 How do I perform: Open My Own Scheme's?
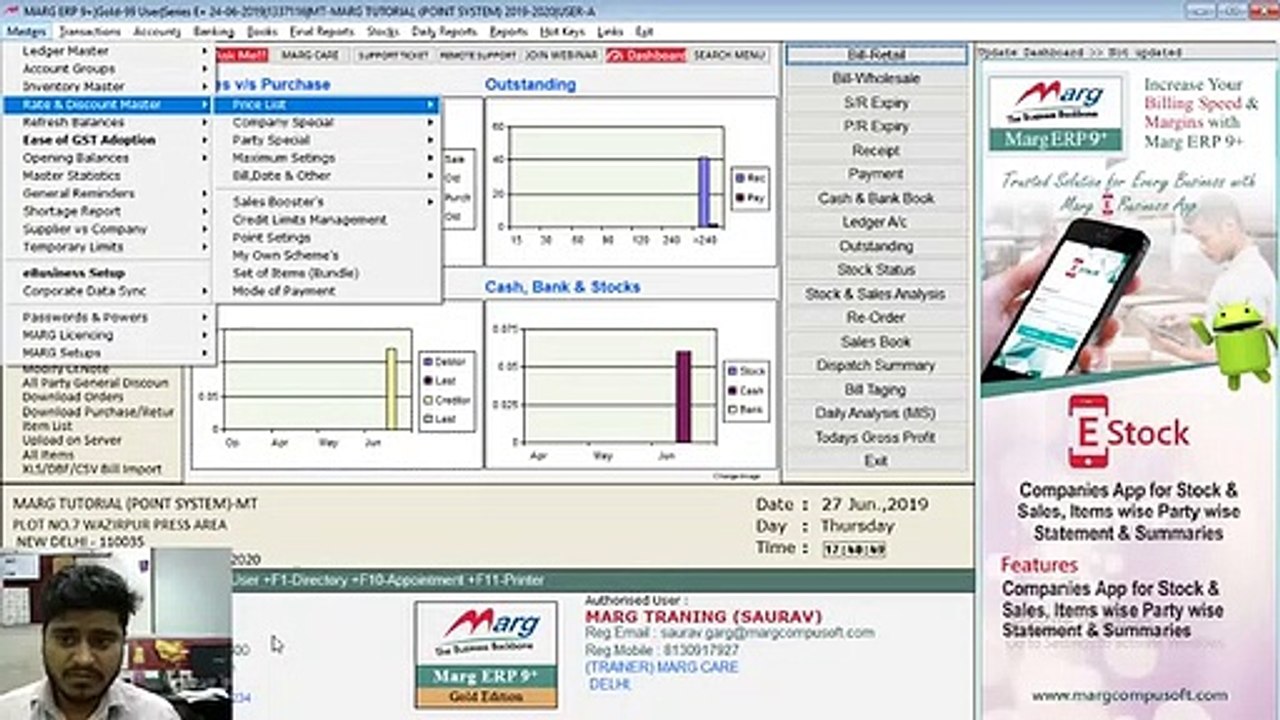click(x=327, y=255)
